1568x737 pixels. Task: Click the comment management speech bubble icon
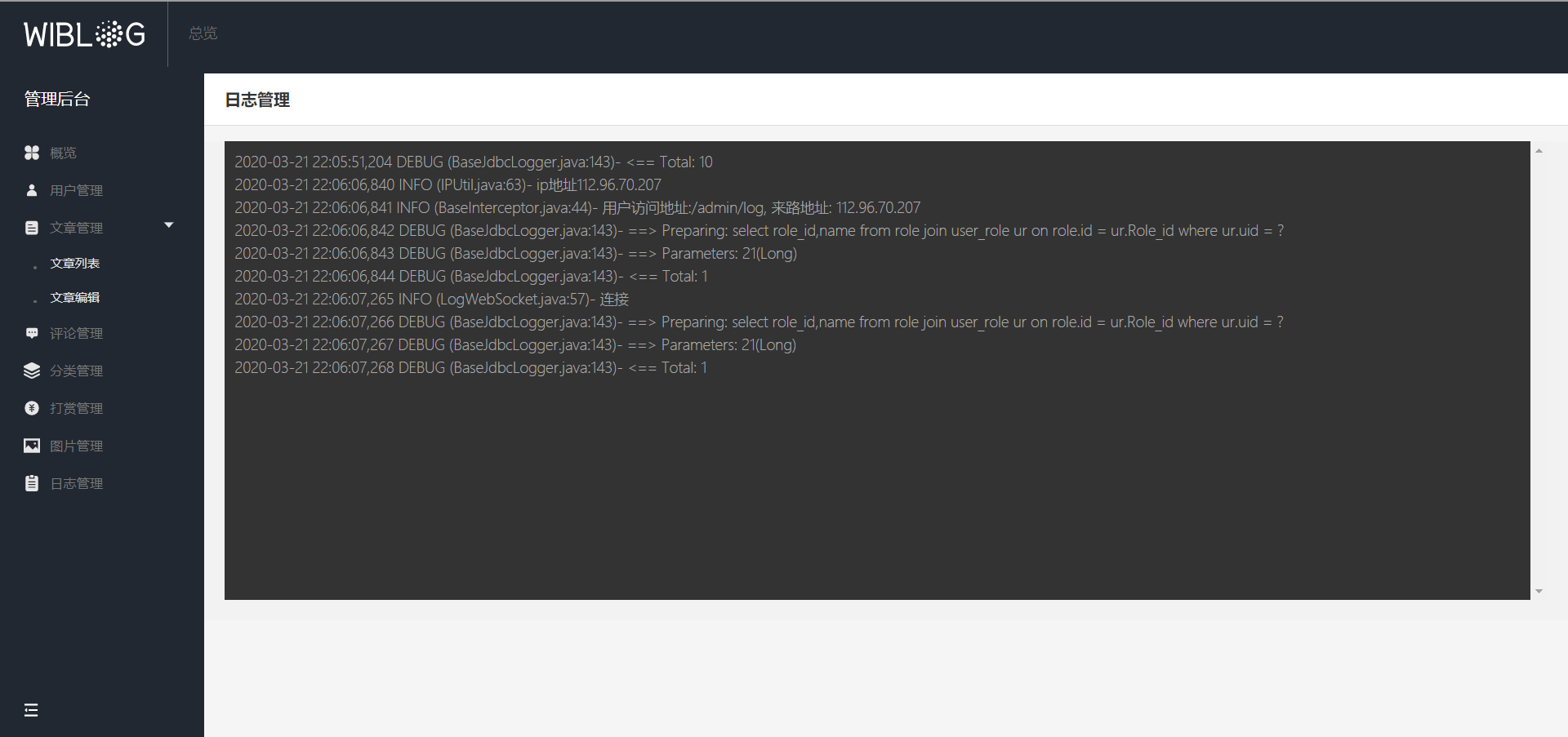[32, 333]
